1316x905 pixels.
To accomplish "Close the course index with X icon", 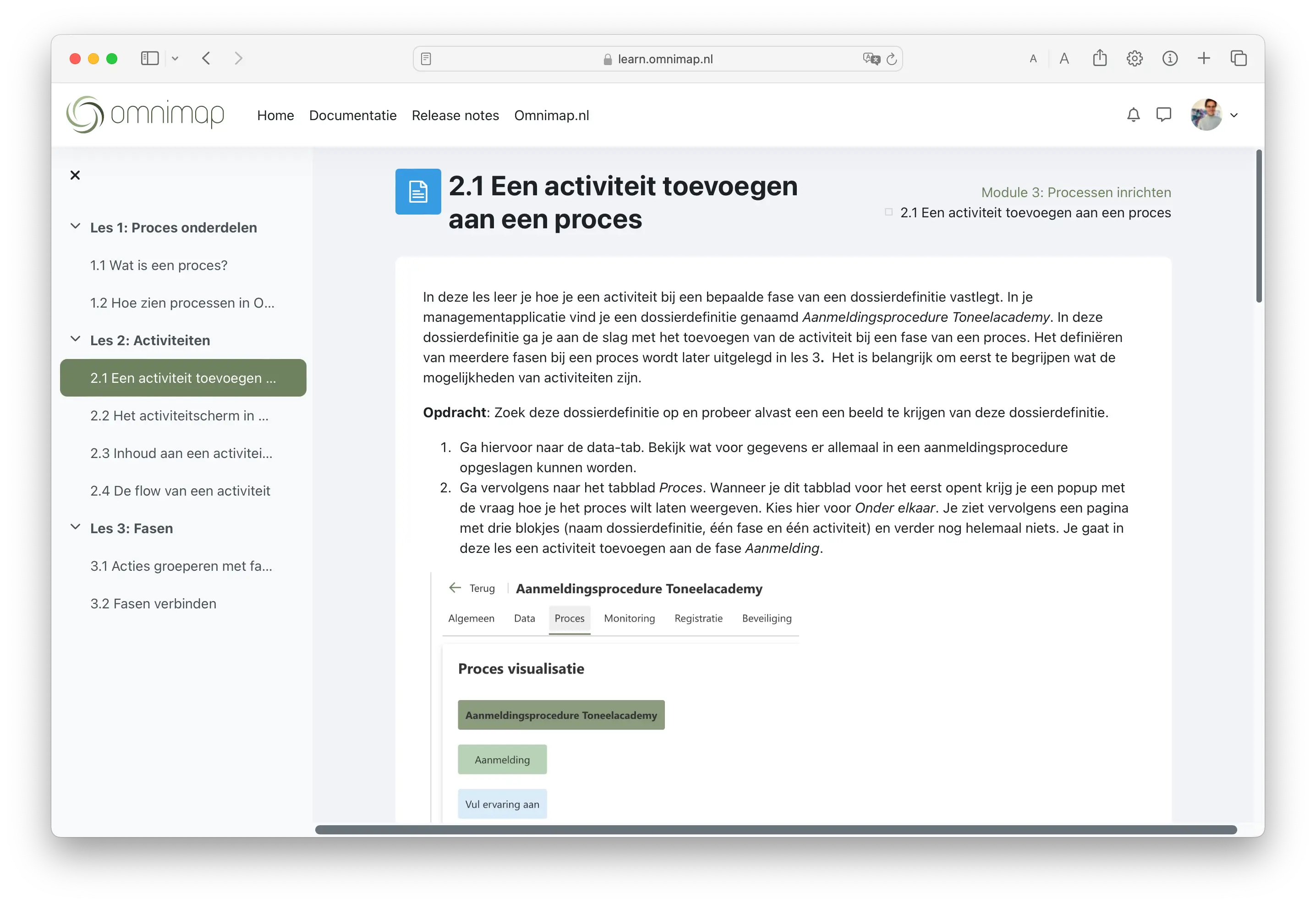I will point(75,175).
